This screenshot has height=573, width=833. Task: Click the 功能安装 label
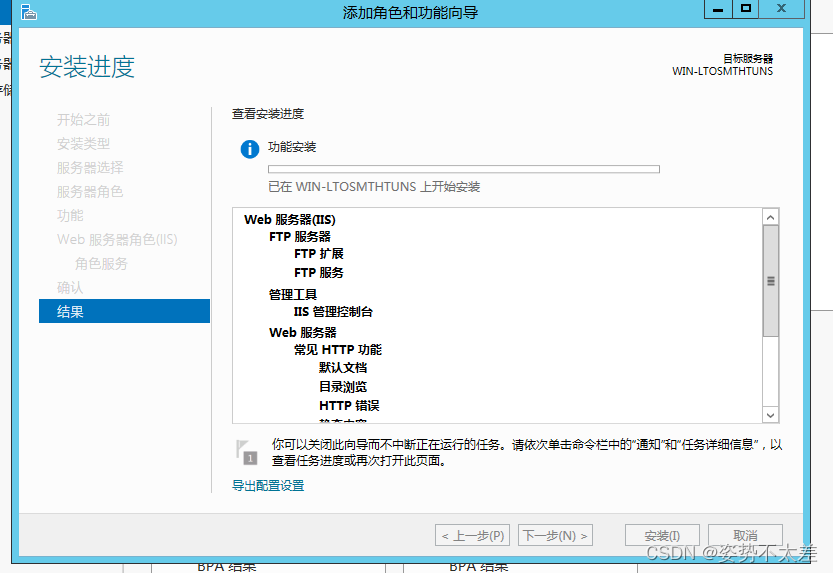[x=292, y=147]
